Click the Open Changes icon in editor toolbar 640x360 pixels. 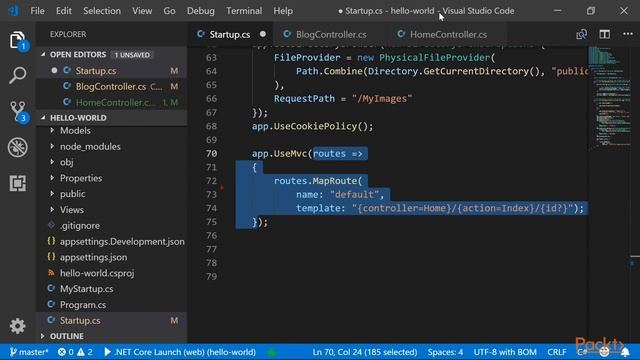coord(582,34)
